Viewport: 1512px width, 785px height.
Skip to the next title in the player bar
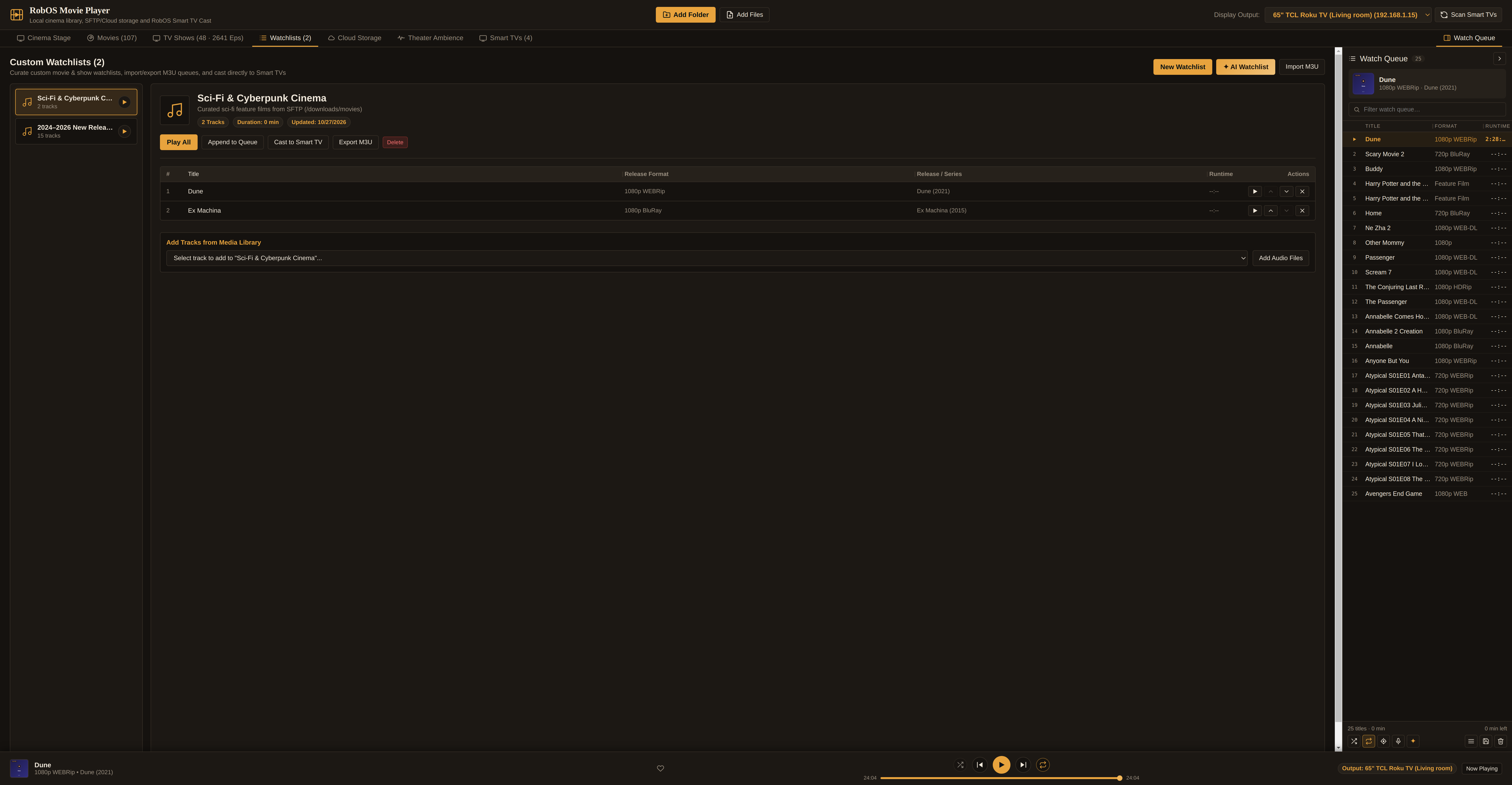click(x=1023, y=764)
